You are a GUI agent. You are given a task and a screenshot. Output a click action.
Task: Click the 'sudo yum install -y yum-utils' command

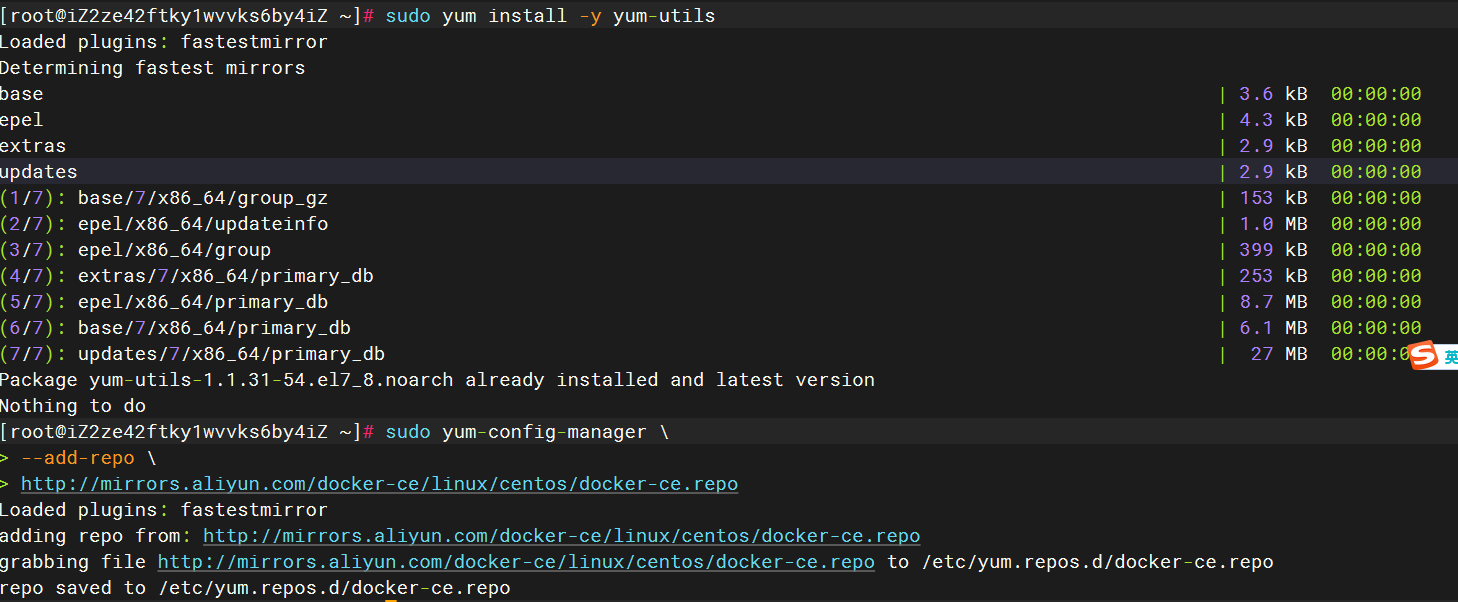550,16
